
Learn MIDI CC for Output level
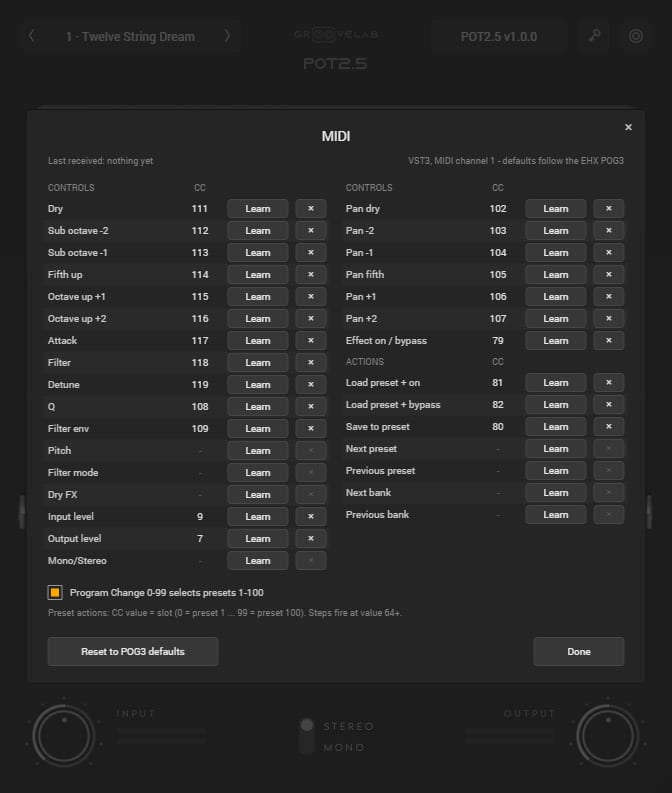click(258, 539)
